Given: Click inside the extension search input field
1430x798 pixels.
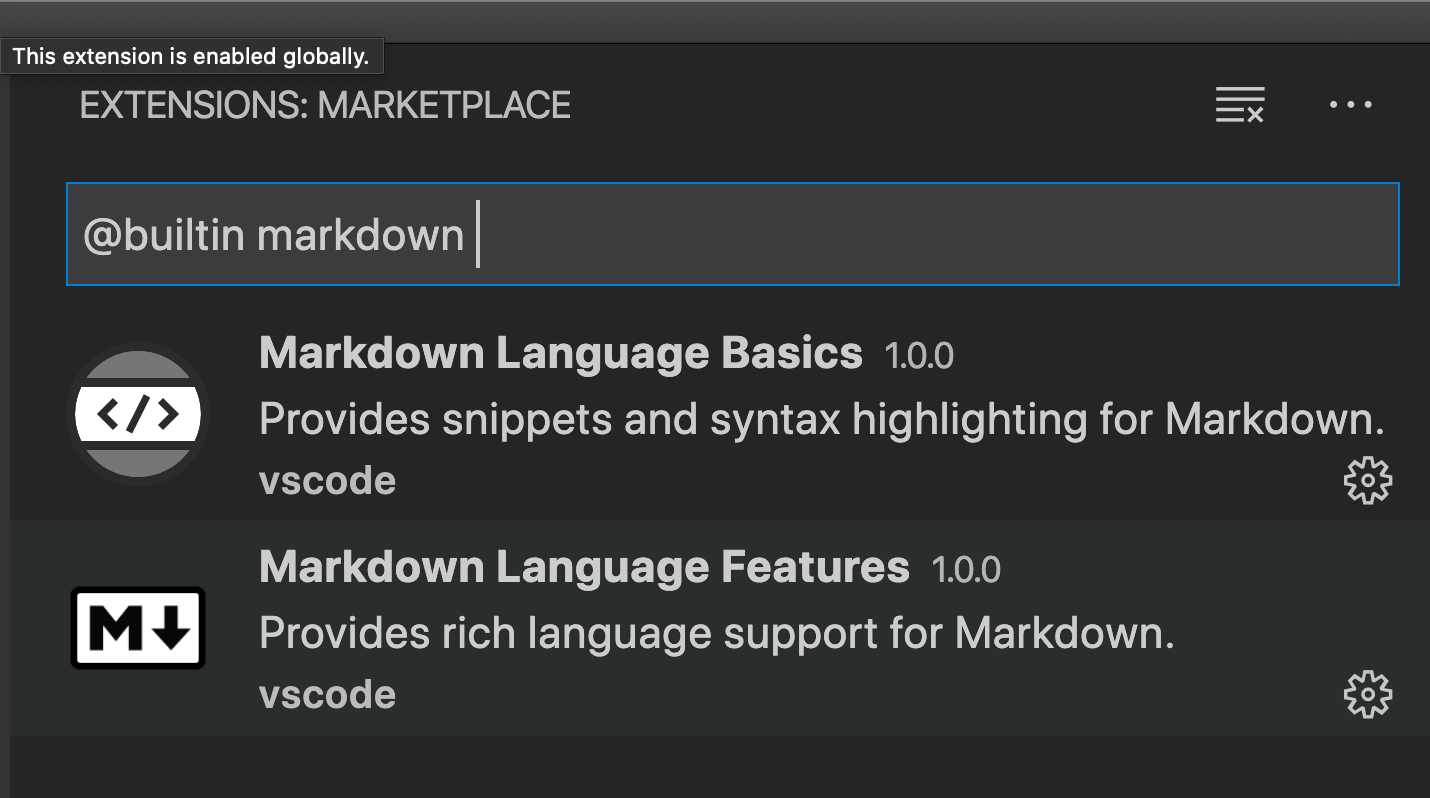Looking at the screenshot, I should pyautogui.click(x=700, y=234).
